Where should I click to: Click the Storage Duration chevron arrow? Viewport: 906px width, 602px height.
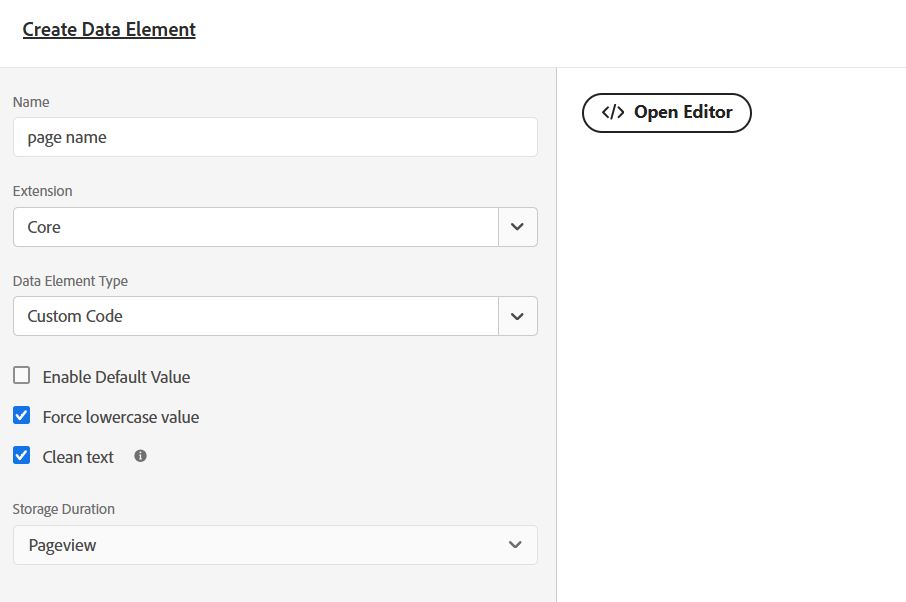click(x=515, y=545)
